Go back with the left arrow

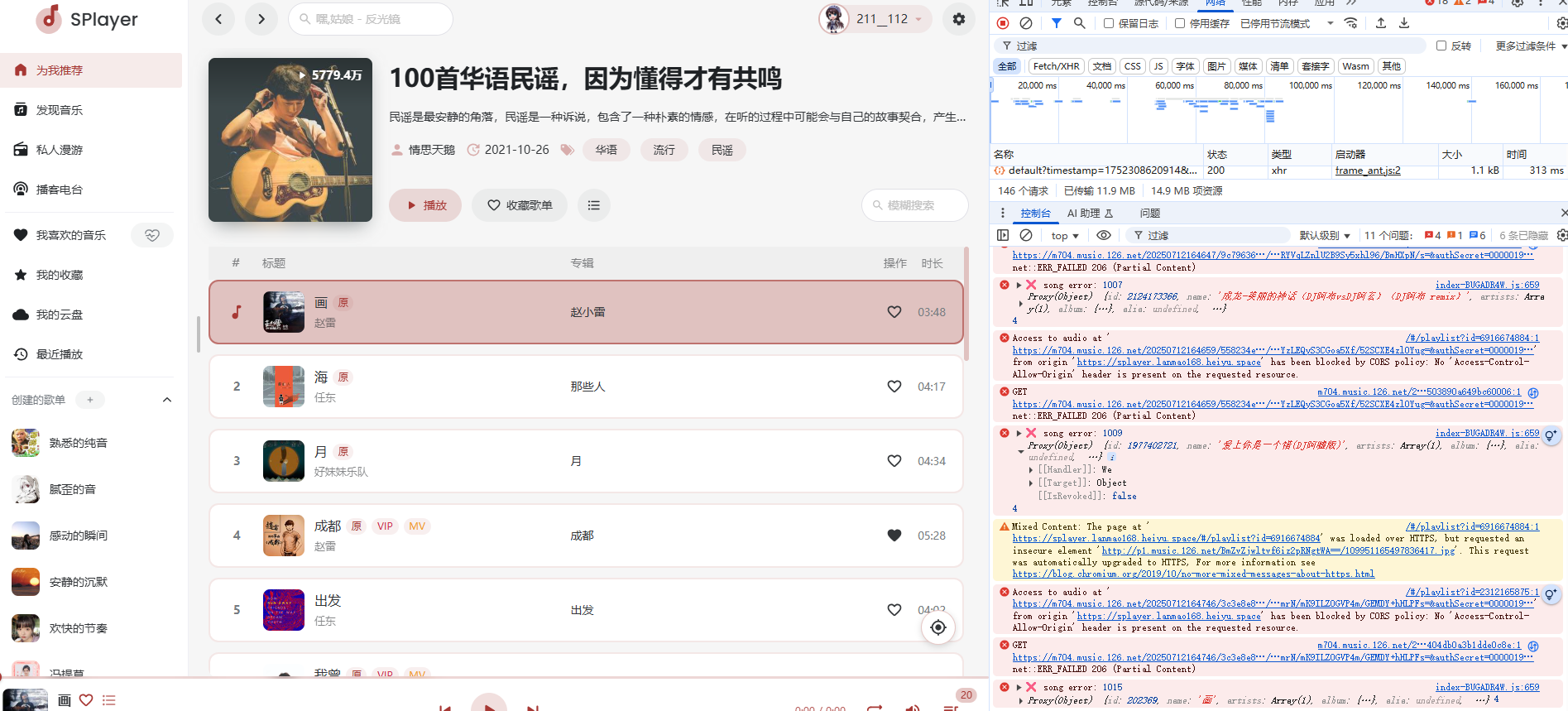tap(218, 19)
